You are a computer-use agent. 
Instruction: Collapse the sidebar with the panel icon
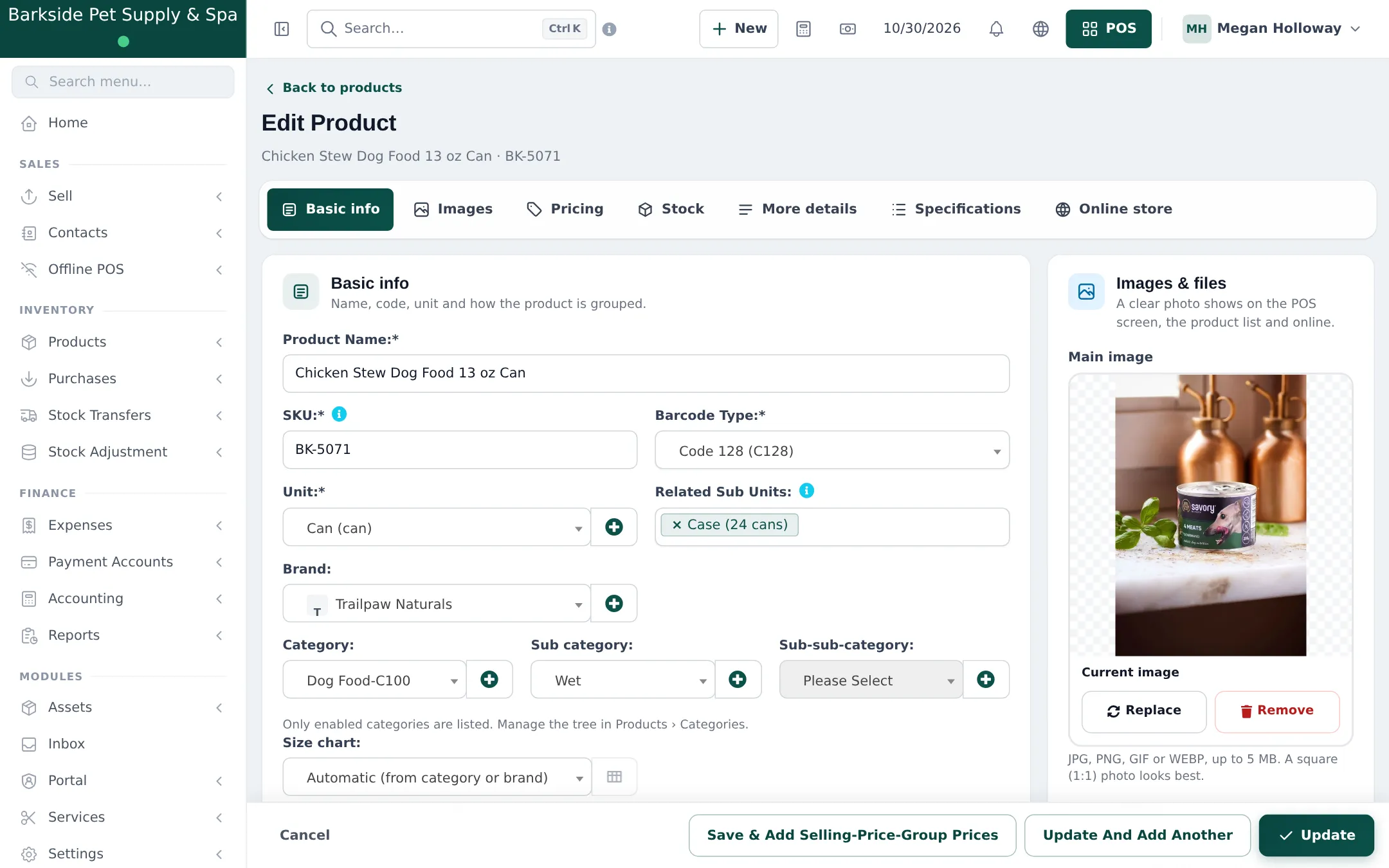coord(282,29)
